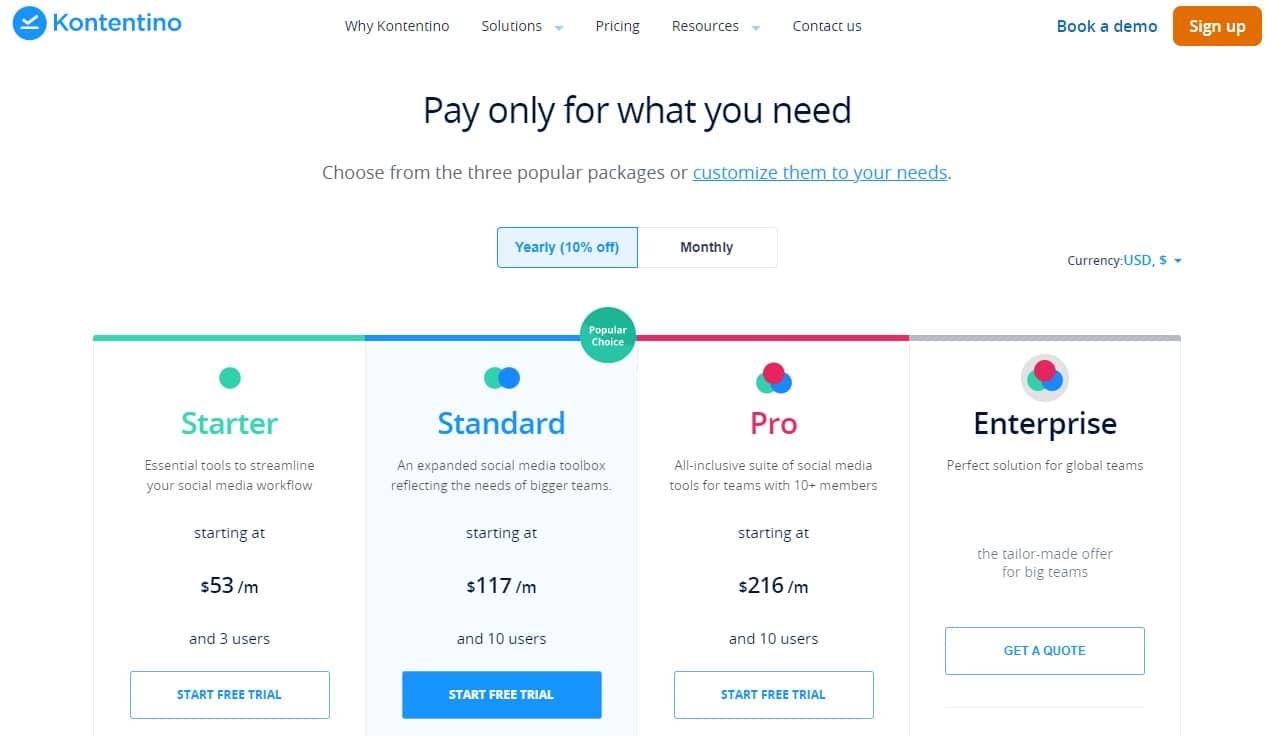Expand the Resources dropdown menu
This screenshot has height=736, width=1265.
tap(715, 26)
